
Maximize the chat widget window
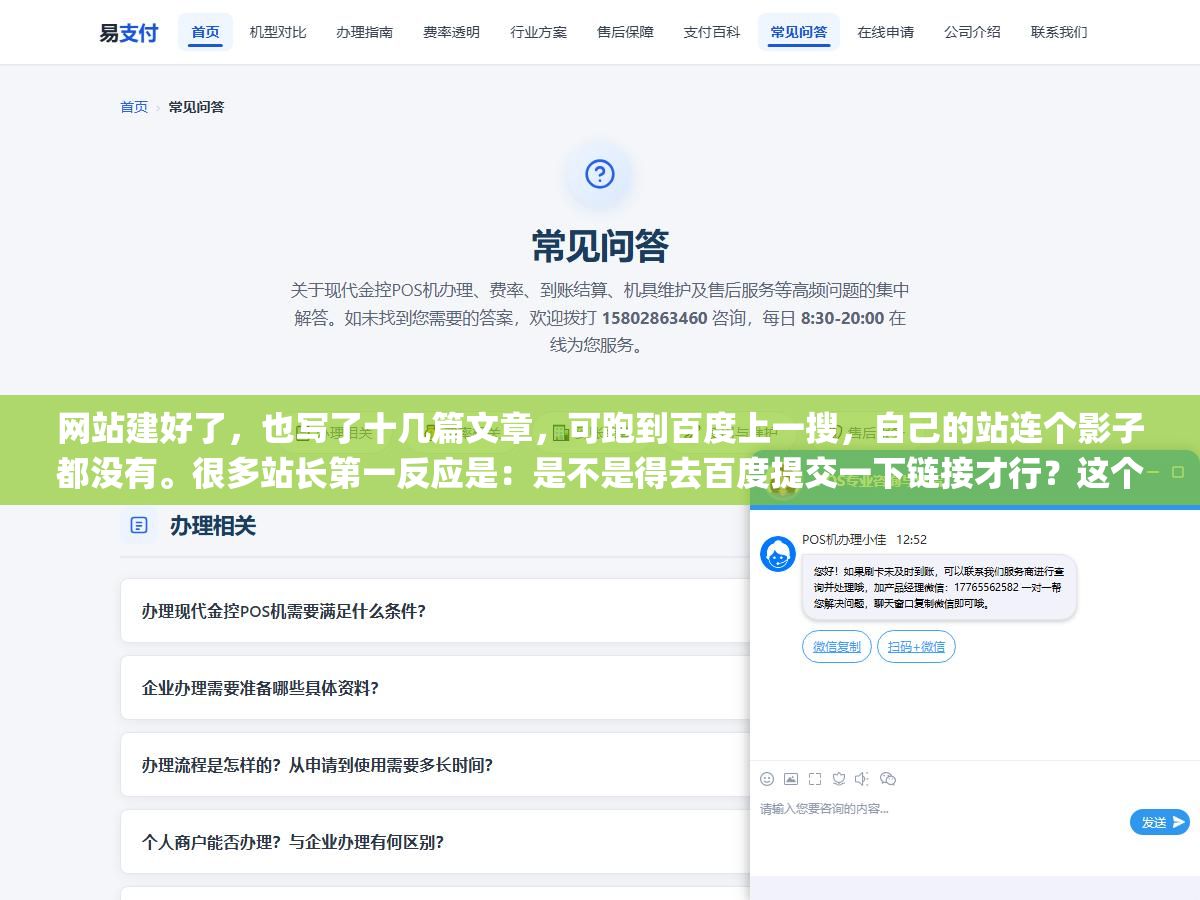(x=1179, y=472)
